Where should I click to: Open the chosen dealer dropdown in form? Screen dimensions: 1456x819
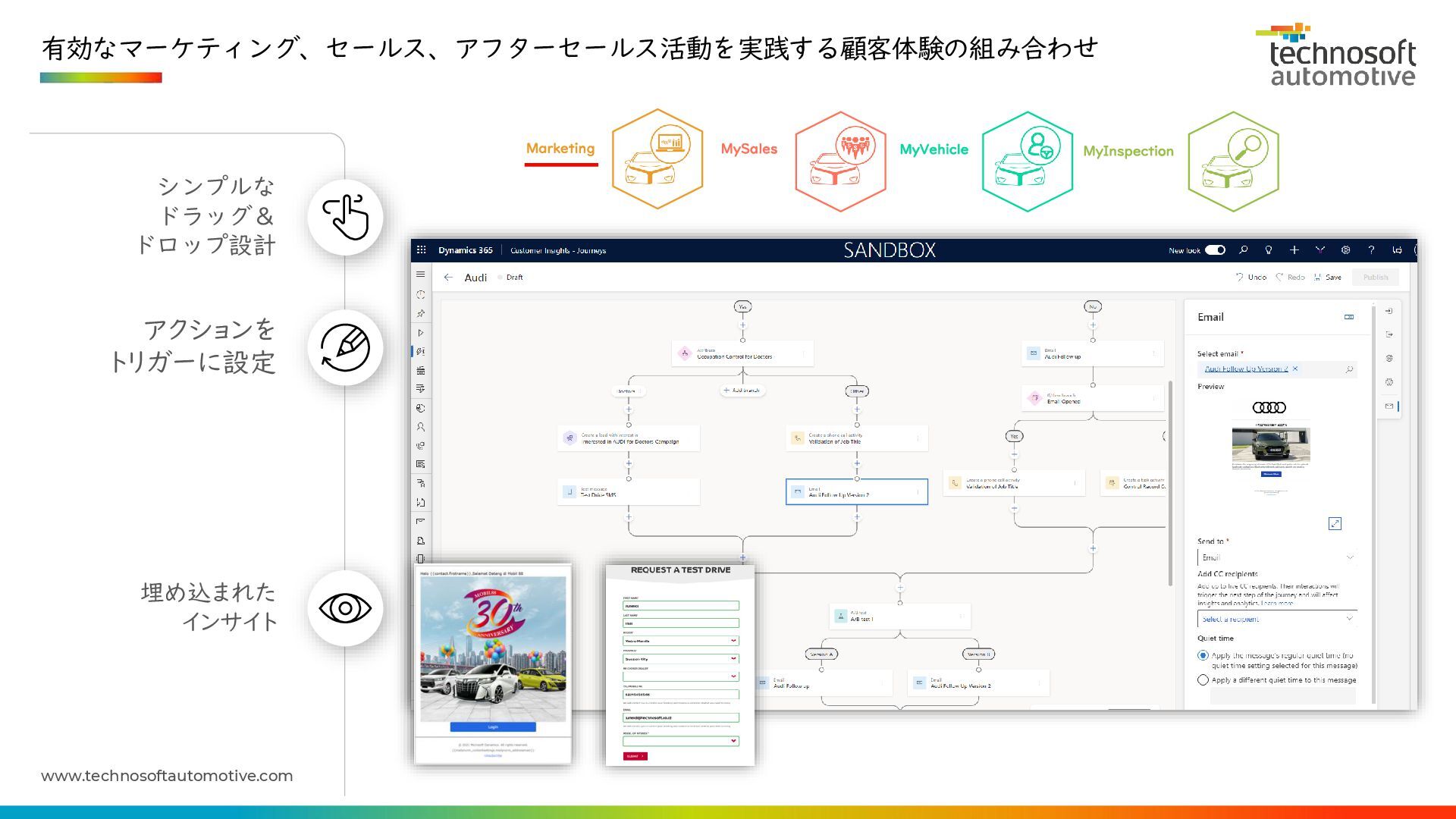[680, 676]
